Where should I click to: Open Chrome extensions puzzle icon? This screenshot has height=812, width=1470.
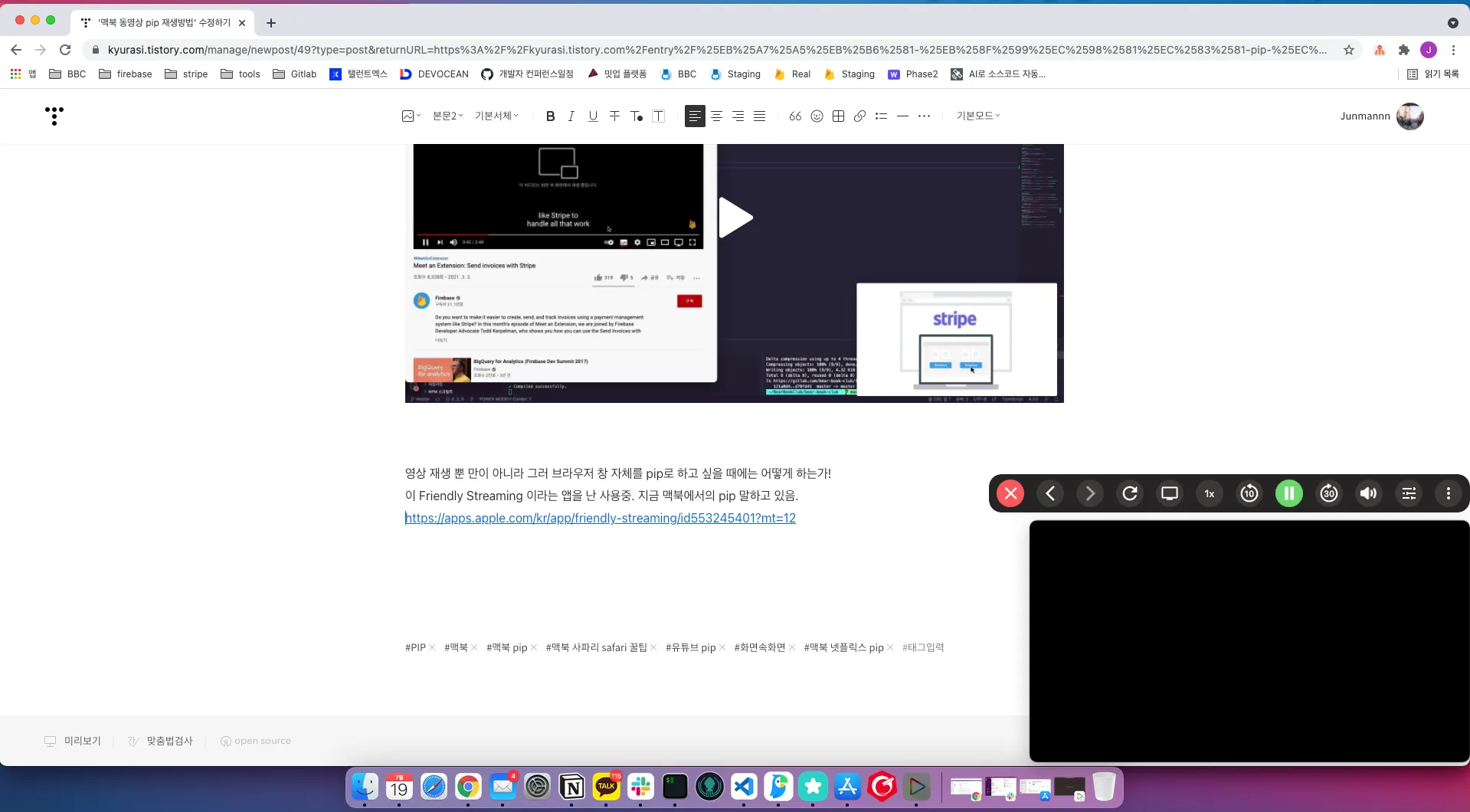pyautogui.click(x=1404, y=50)
